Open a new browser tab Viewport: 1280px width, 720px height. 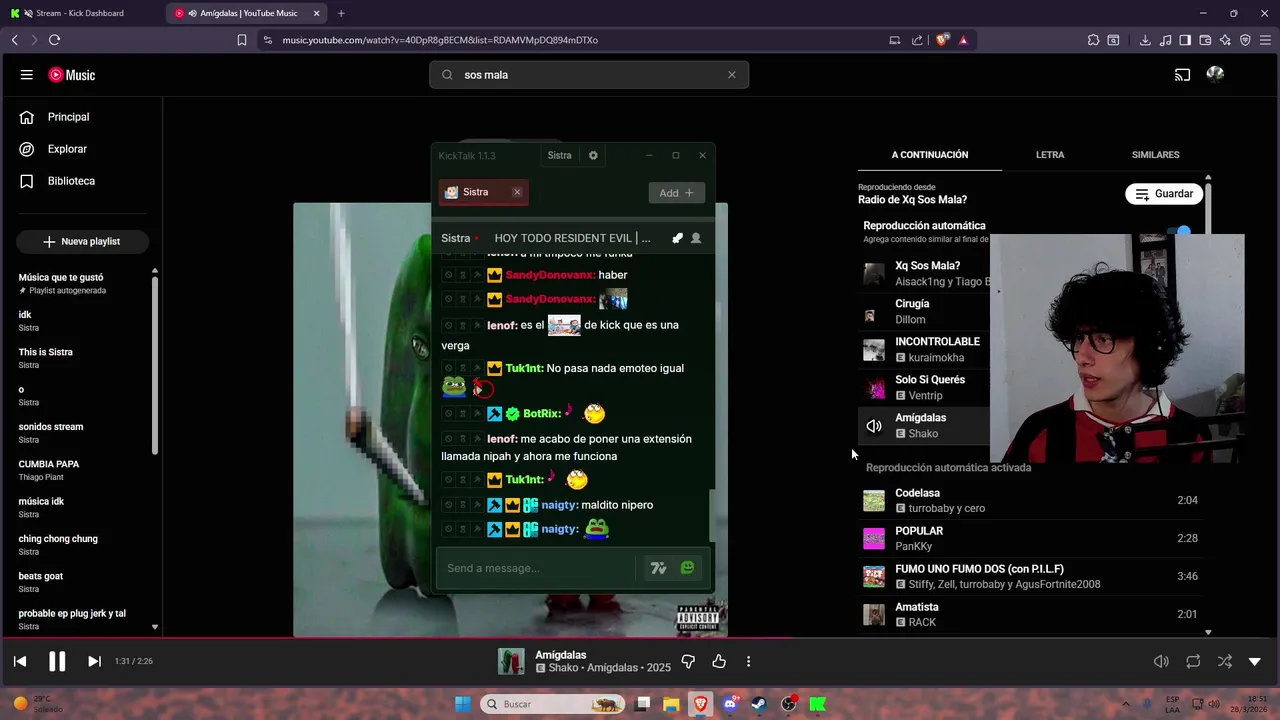coord(341,13)
